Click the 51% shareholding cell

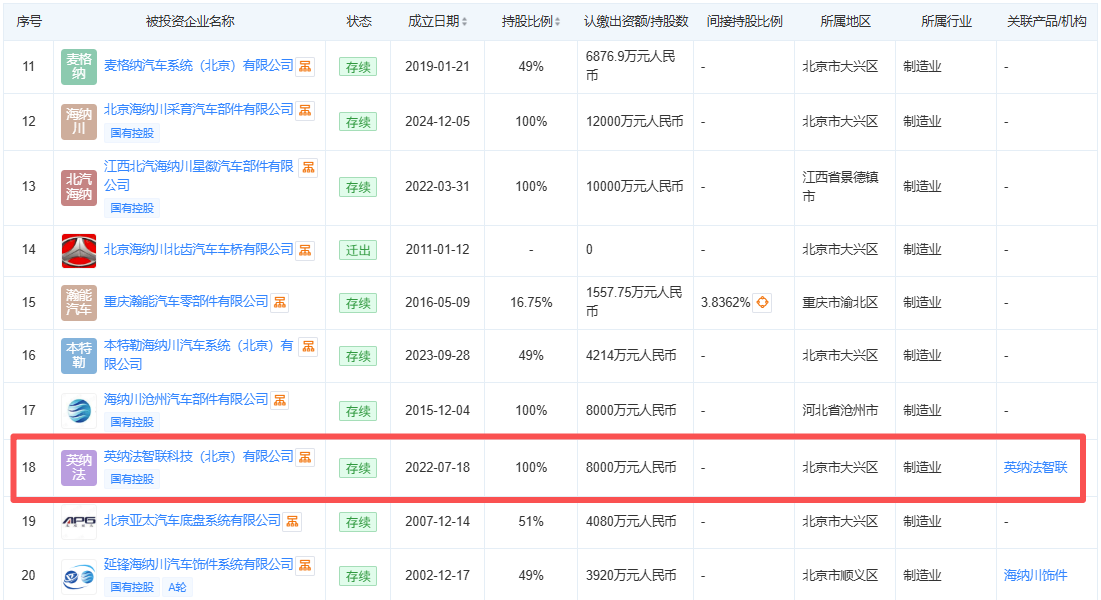[531, 522]
